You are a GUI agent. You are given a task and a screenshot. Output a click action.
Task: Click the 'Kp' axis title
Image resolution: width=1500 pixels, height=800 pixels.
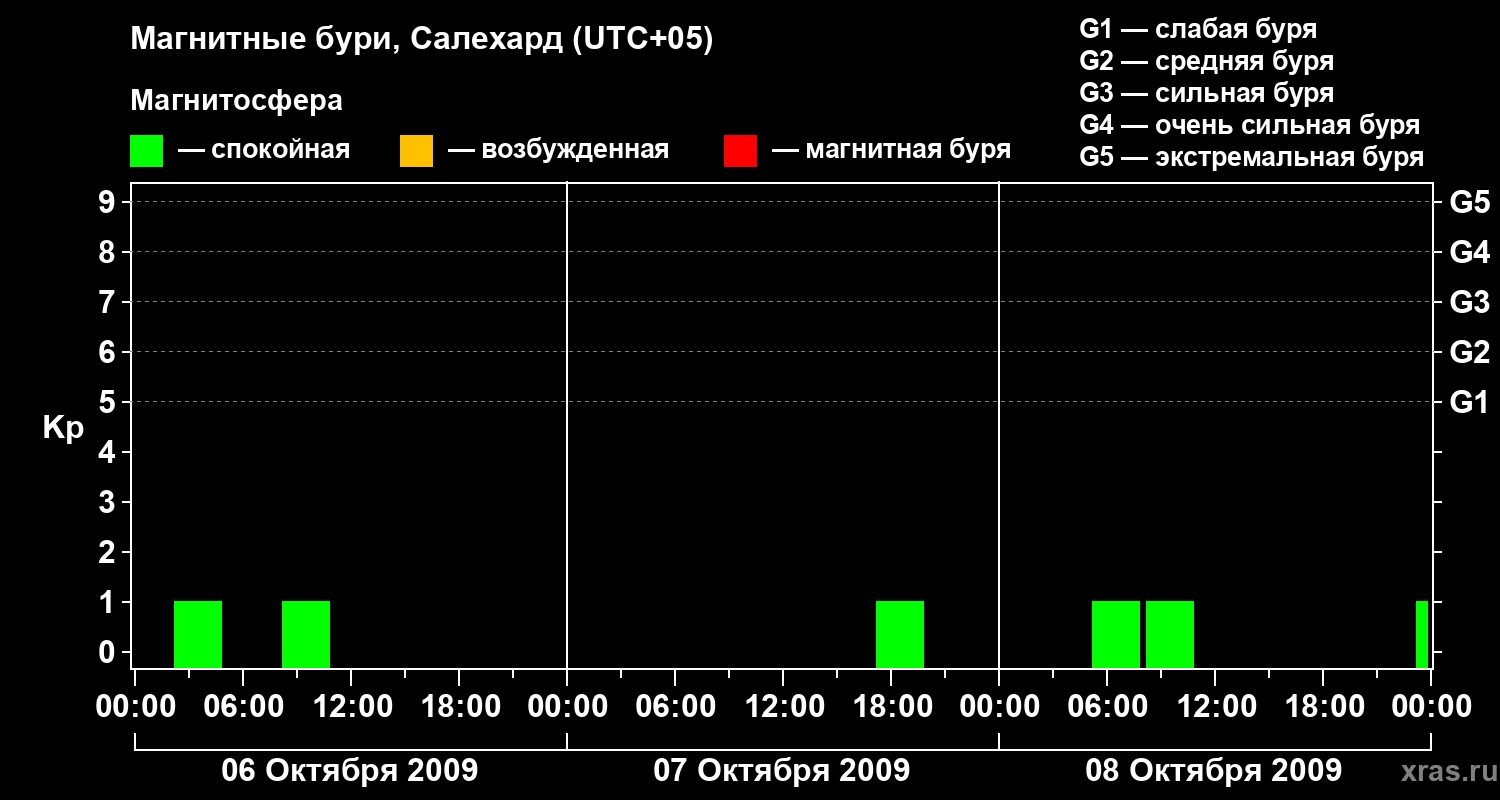(x=63, y=427)
